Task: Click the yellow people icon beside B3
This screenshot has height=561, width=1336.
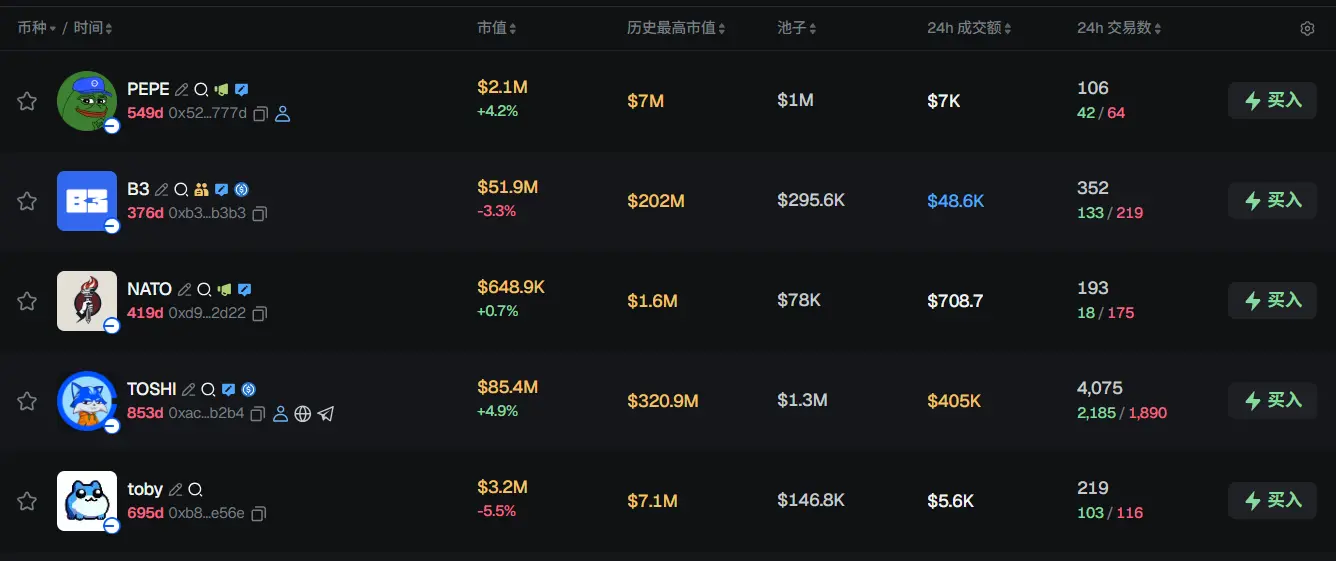Action: coord(201,189)
